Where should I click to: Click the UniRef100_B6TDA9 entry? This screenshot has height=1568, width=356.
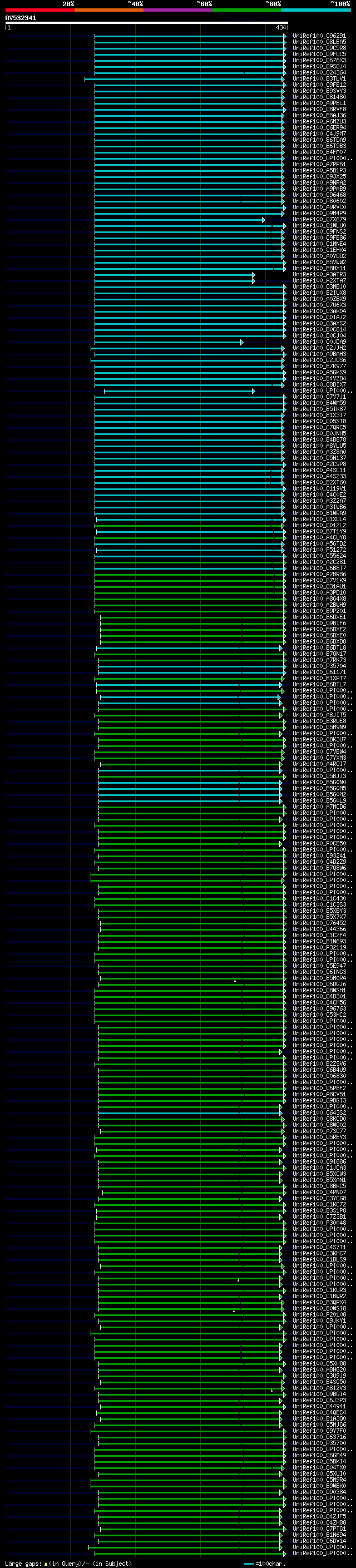[x=319, y=140]
